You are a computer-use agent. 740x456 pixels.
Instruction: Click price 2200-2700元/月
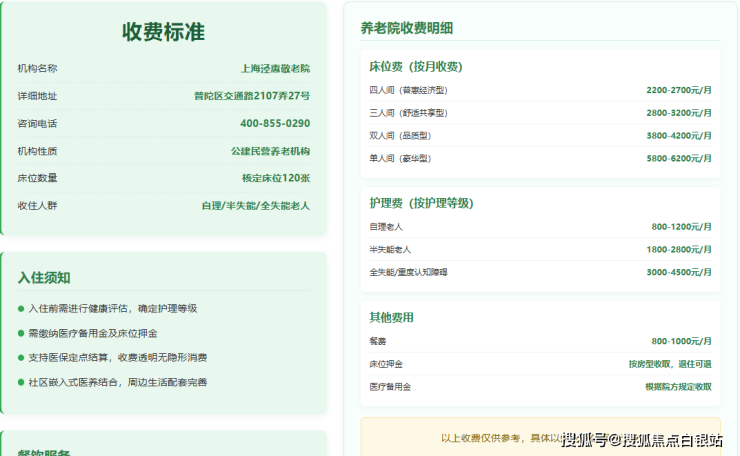[x=679, y=90]
